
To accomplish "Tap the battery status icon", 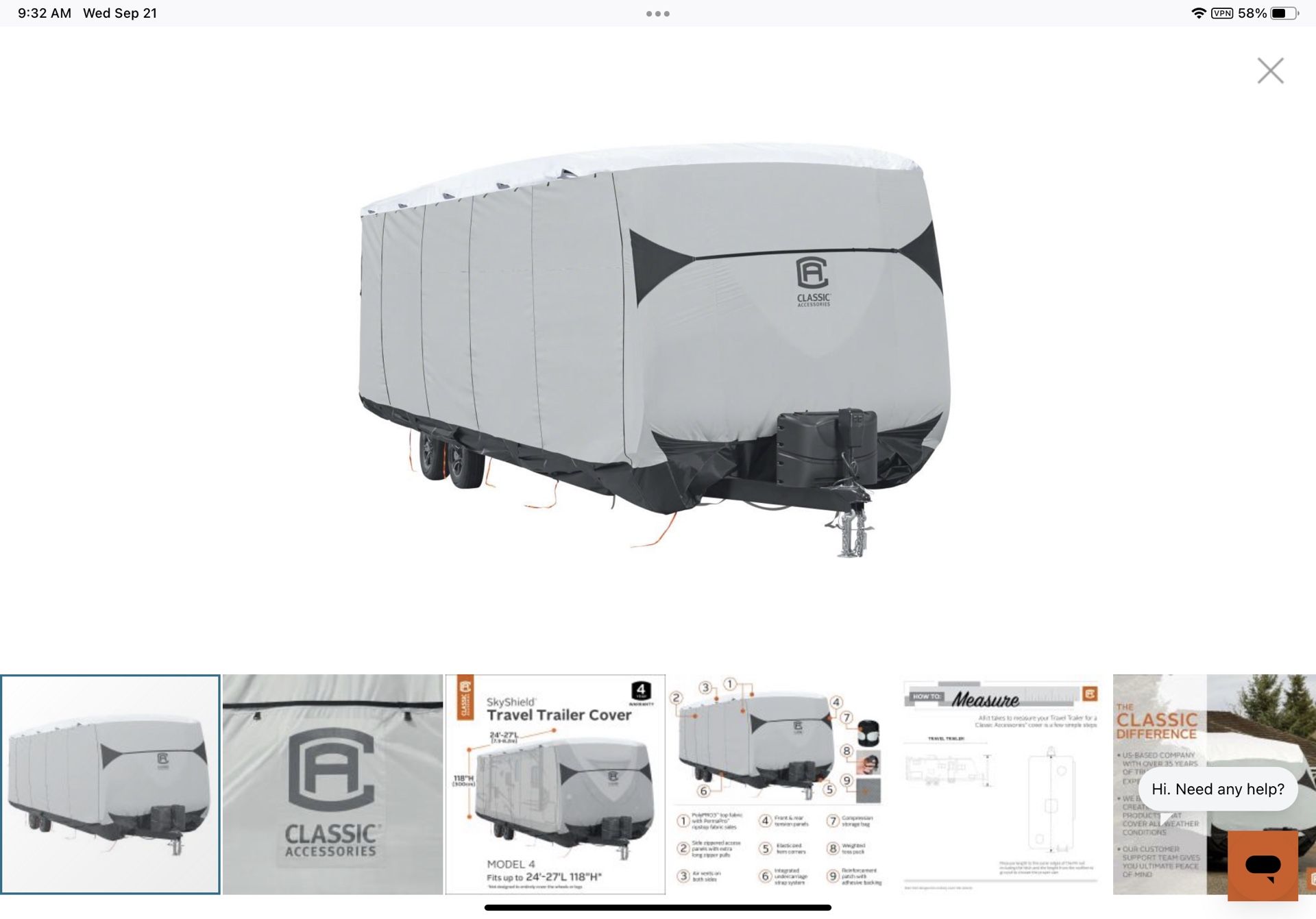I will click(1284, 13).
